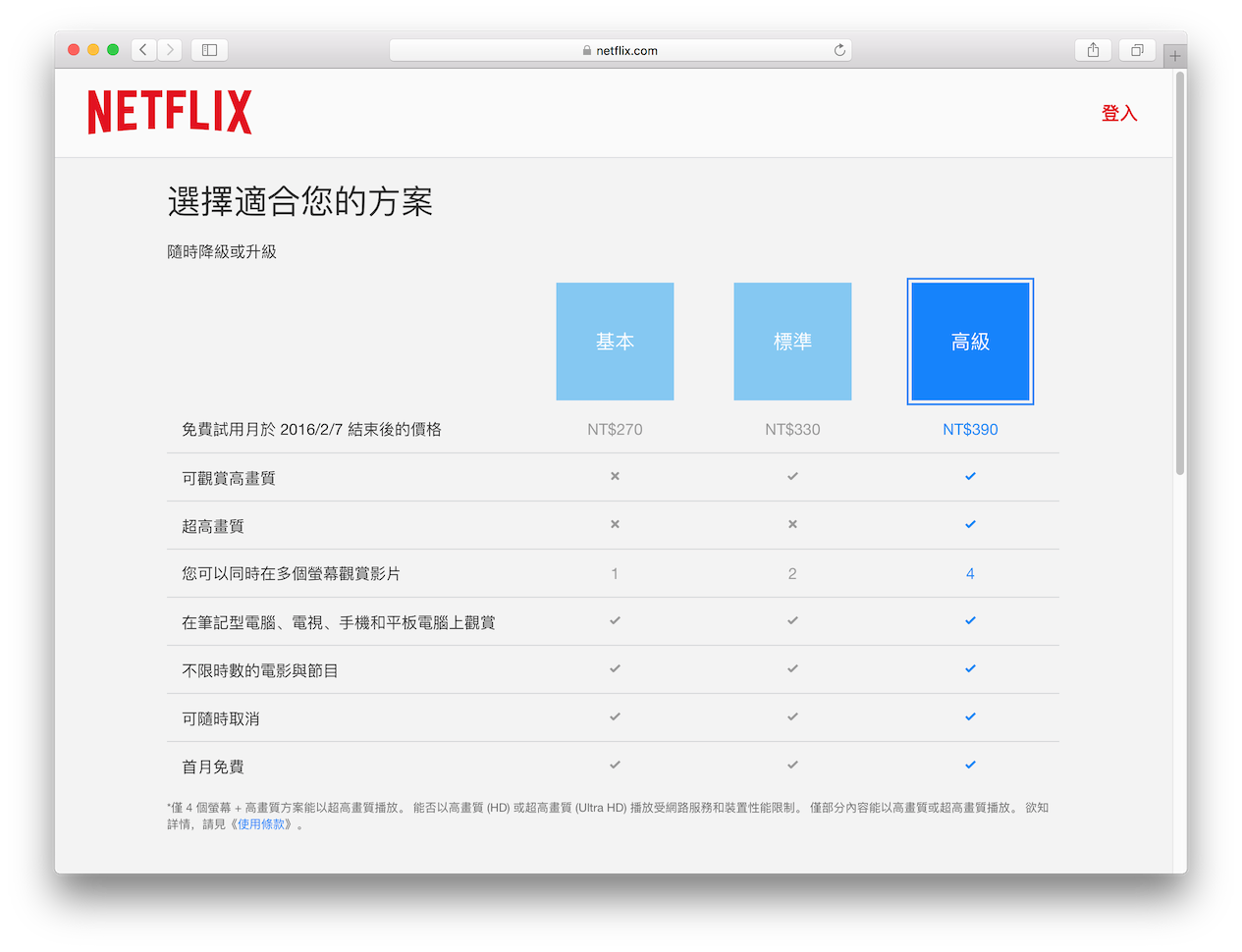Click the NT$390 price
This screenshot has width=1242, height=952.
pos(970,429)
